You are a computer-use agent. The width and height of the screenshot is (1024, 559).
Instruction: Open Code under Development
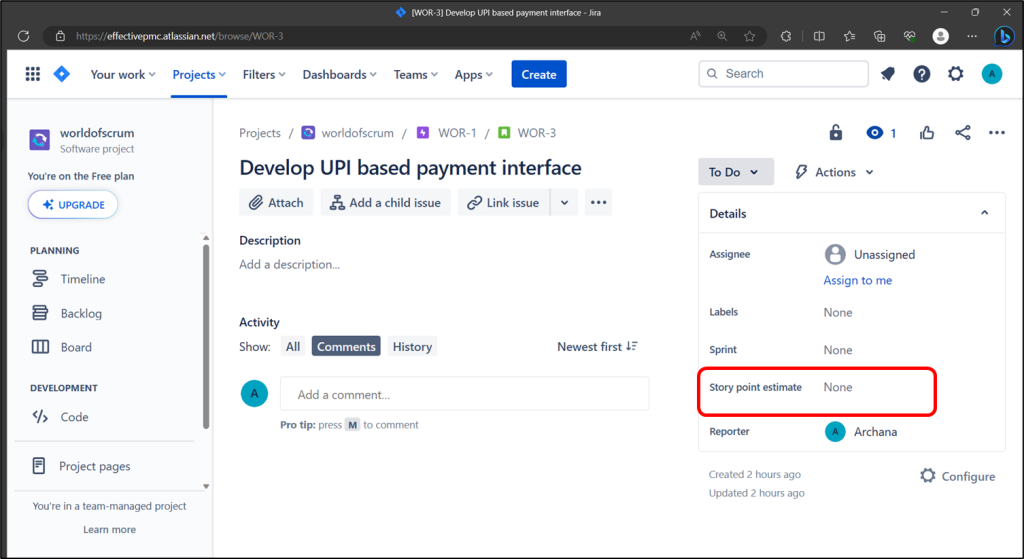point(74,417)
